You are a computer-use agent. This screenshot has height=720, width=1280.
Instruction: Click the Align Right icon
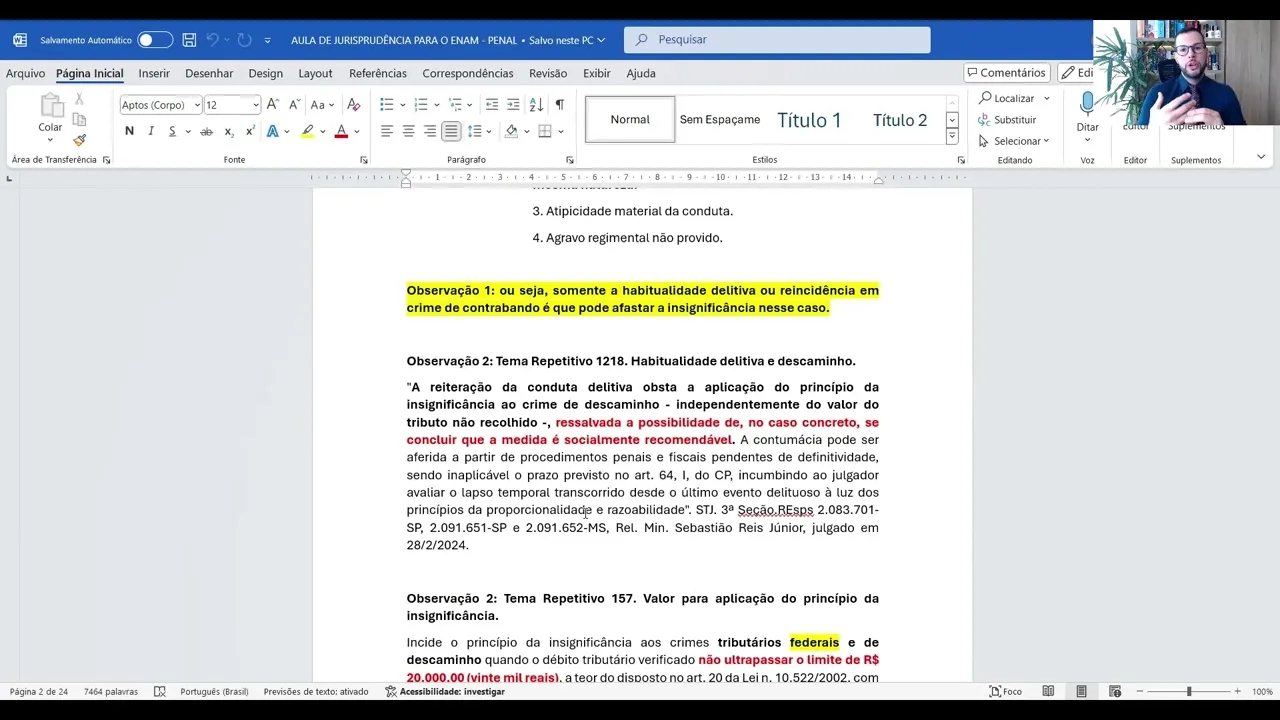point(430,131)
